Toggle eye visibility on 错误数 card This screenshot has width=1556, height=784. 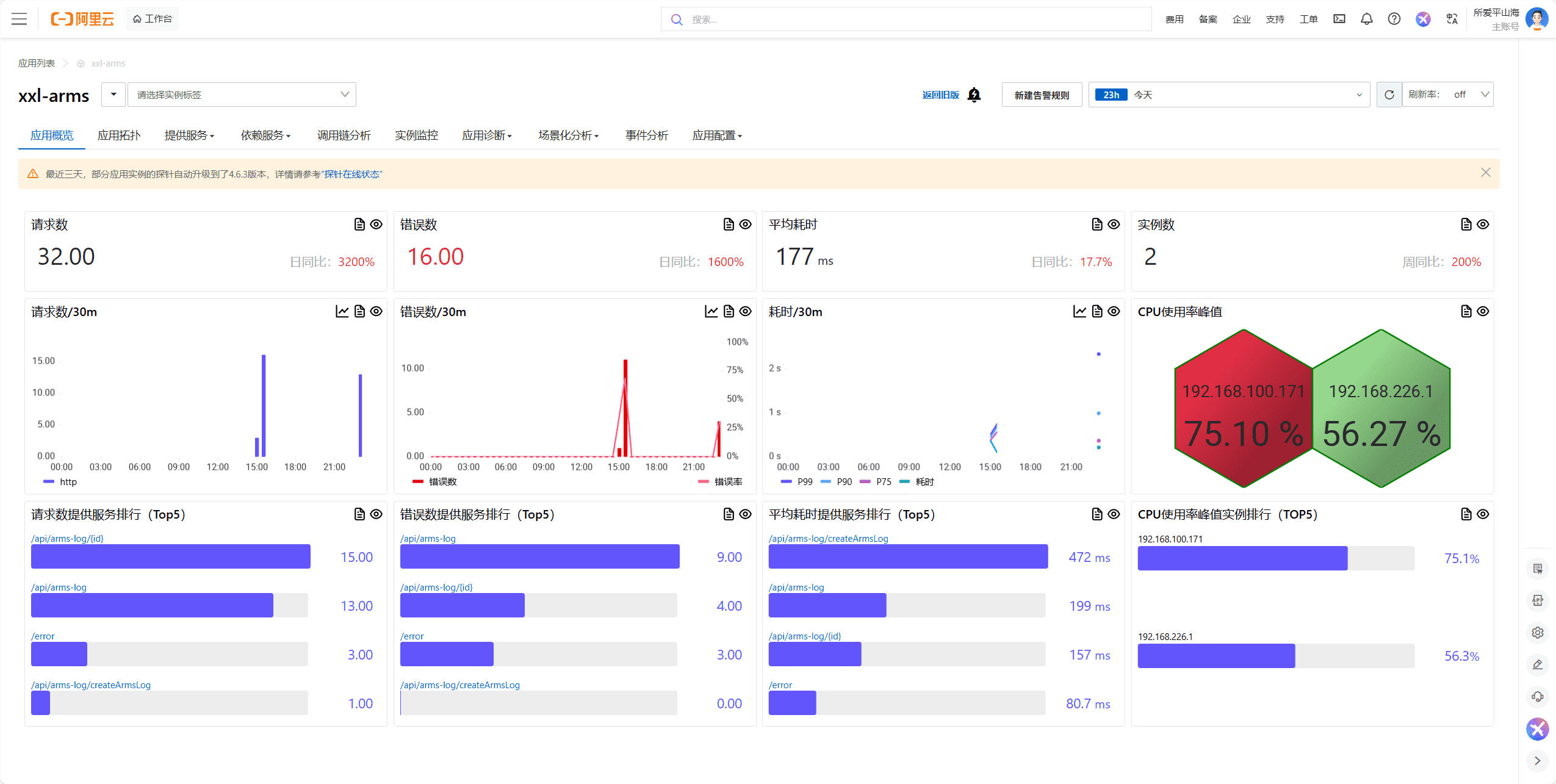pyautogui.click(x=746, y=225)
